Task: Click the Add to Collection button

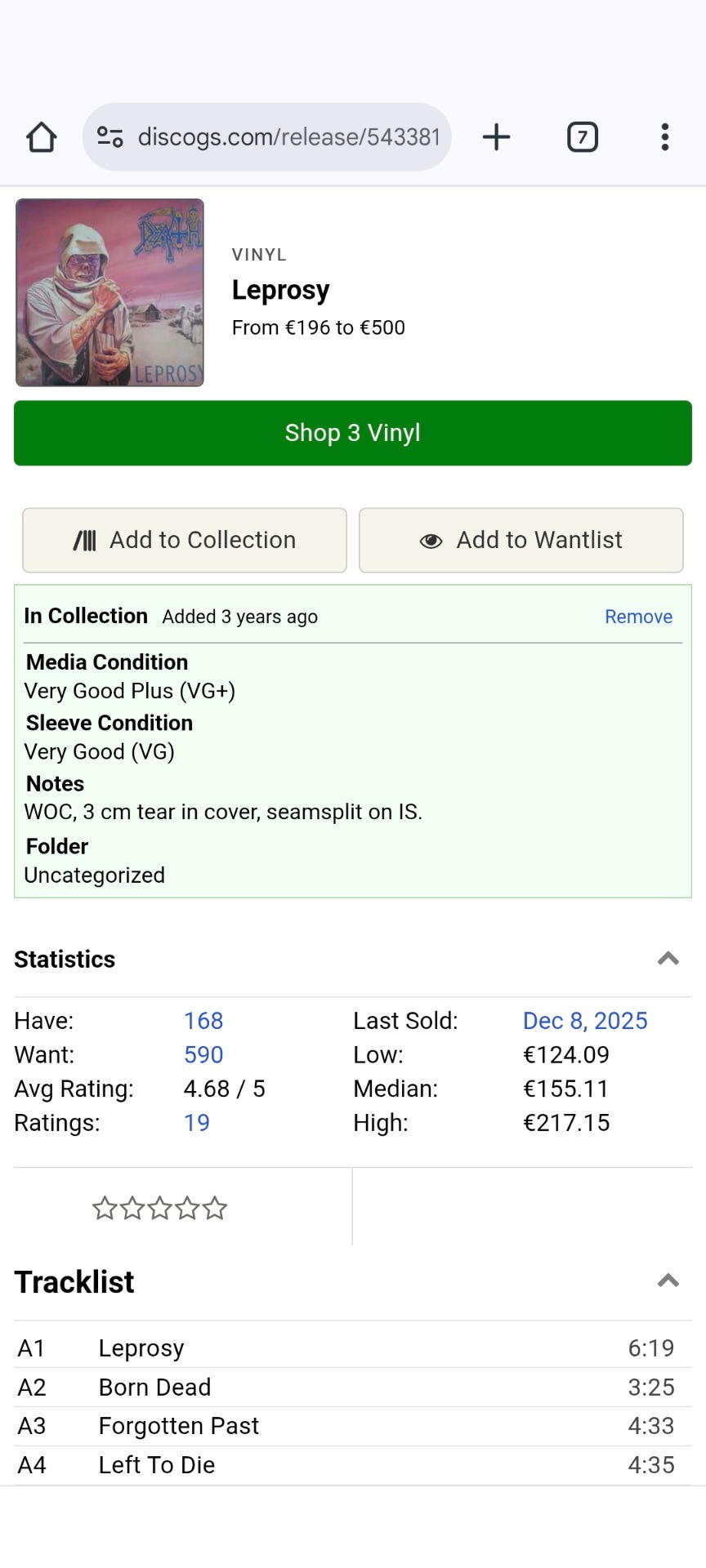Action: click(x=185, y=540)
